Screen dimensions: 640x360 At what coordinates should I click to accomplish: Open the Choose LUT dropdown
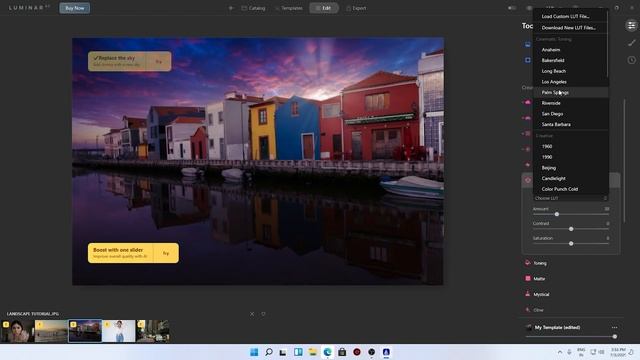pos(571,198)
